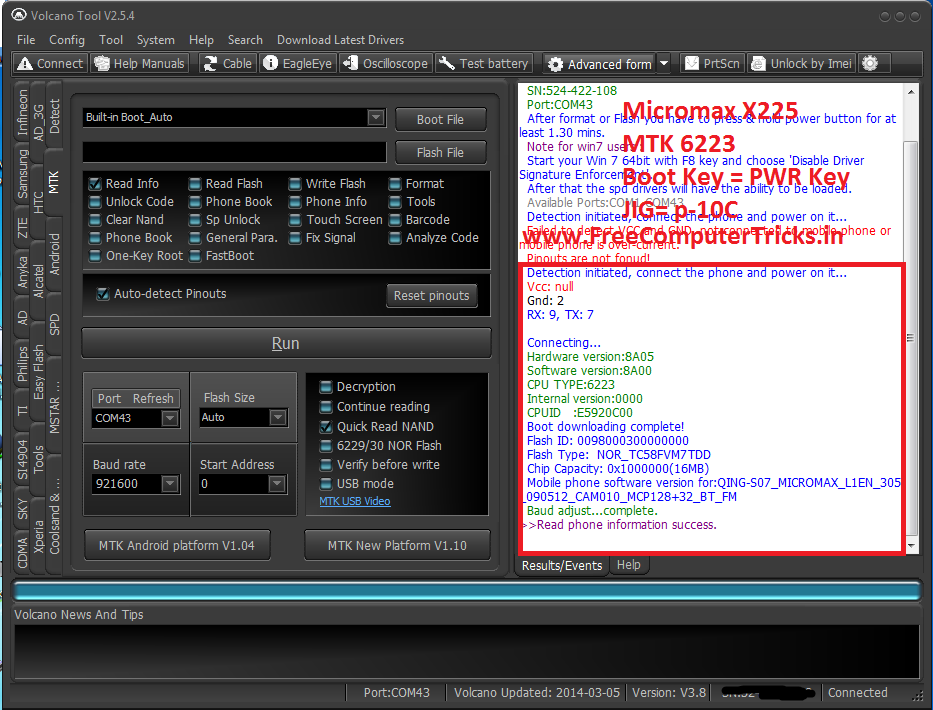Click the log scrollbar down arrow
Screen dimensions: 933x710
point(911,546)
